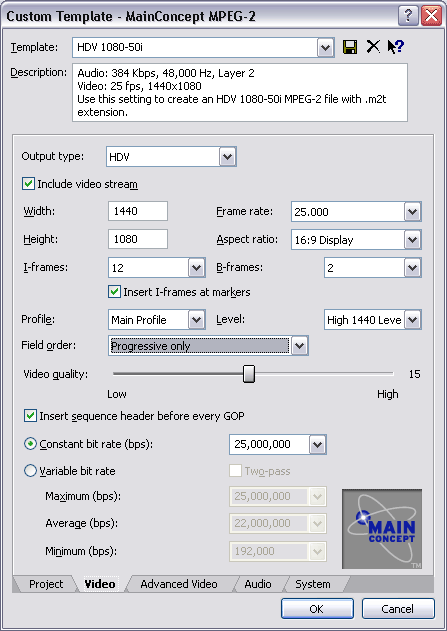Click the OK button
This screenshot has height=631, width=447.
pyautogui.click(x=317, y=608)
